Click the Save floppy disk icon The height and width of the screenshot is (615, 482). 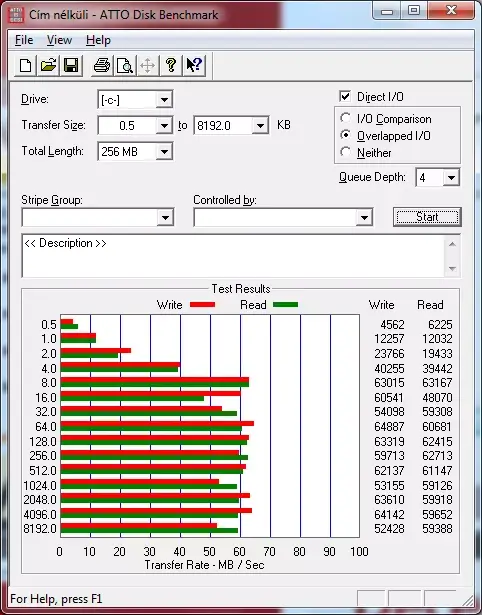pyautogui.click(x=71, y=65)
